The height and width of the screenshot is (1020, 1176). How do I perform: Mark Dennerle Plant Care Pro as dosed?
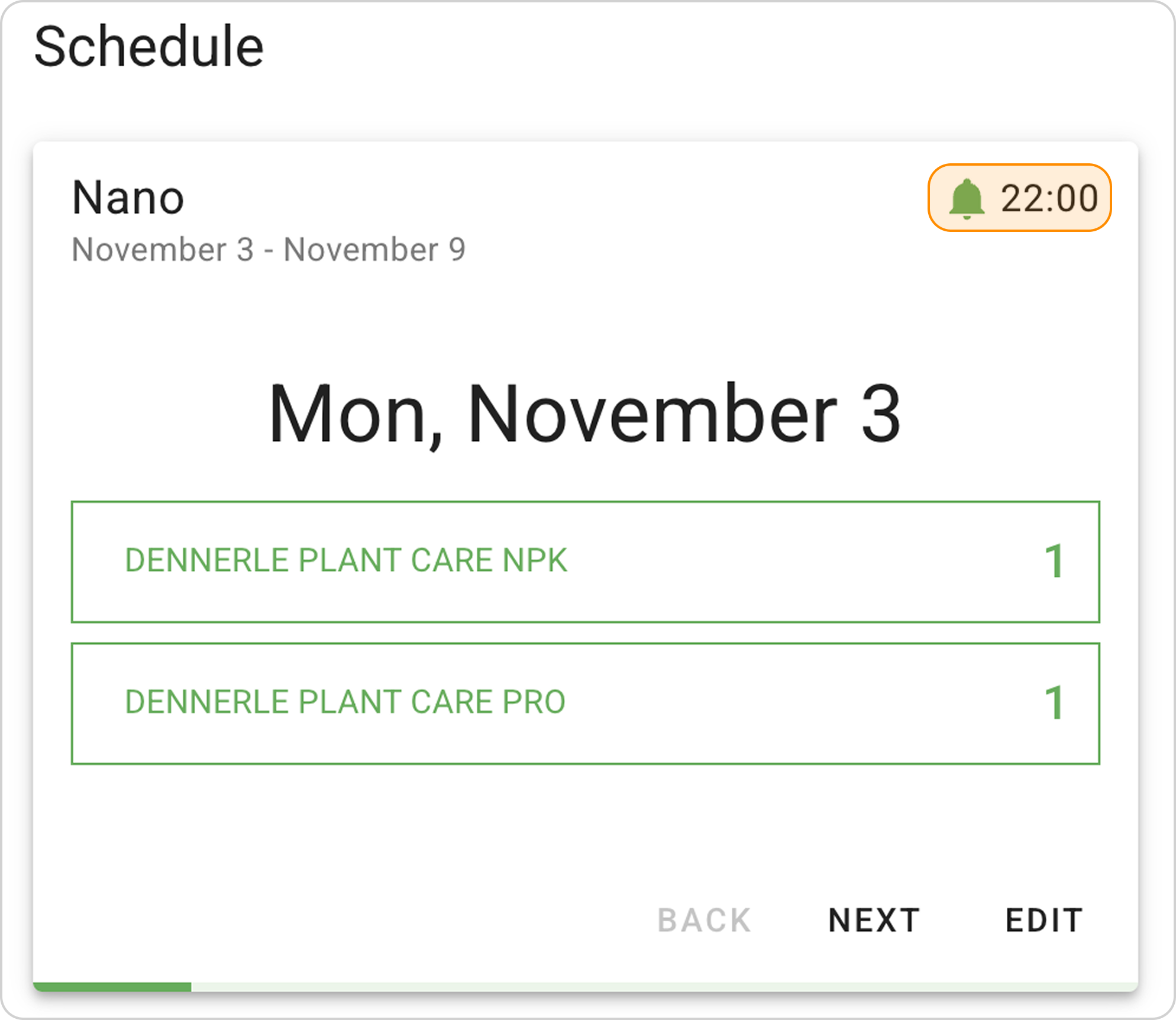point(584,703)
